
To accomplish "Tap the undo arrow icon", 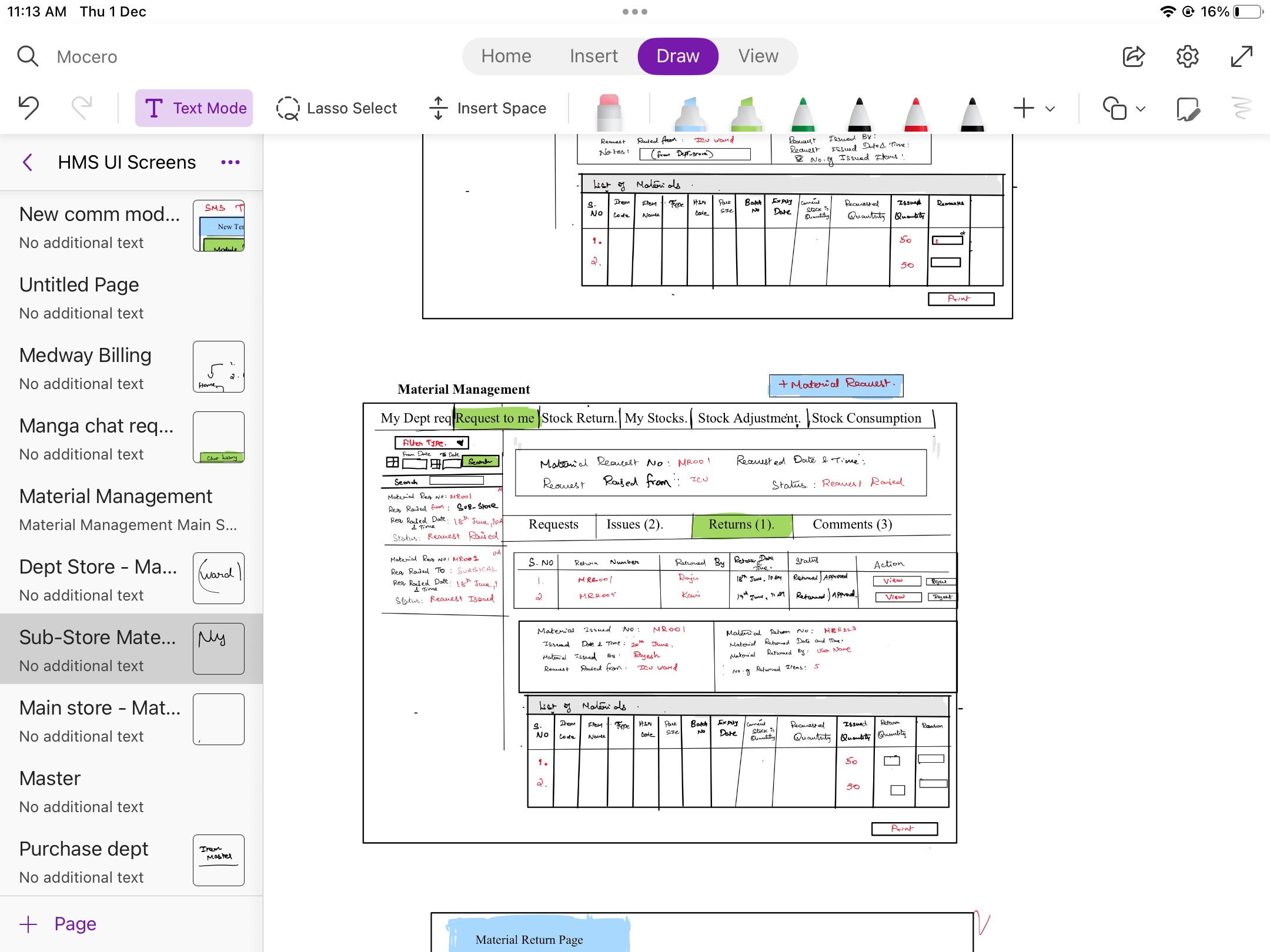I will (28, 108).
